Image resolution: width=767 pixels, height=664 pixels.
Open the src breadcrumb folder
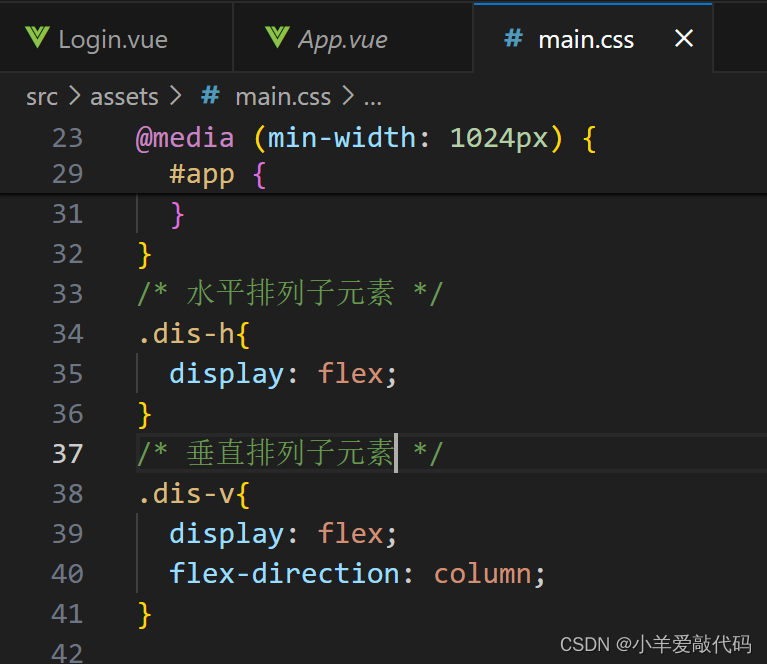pos(42,96)
